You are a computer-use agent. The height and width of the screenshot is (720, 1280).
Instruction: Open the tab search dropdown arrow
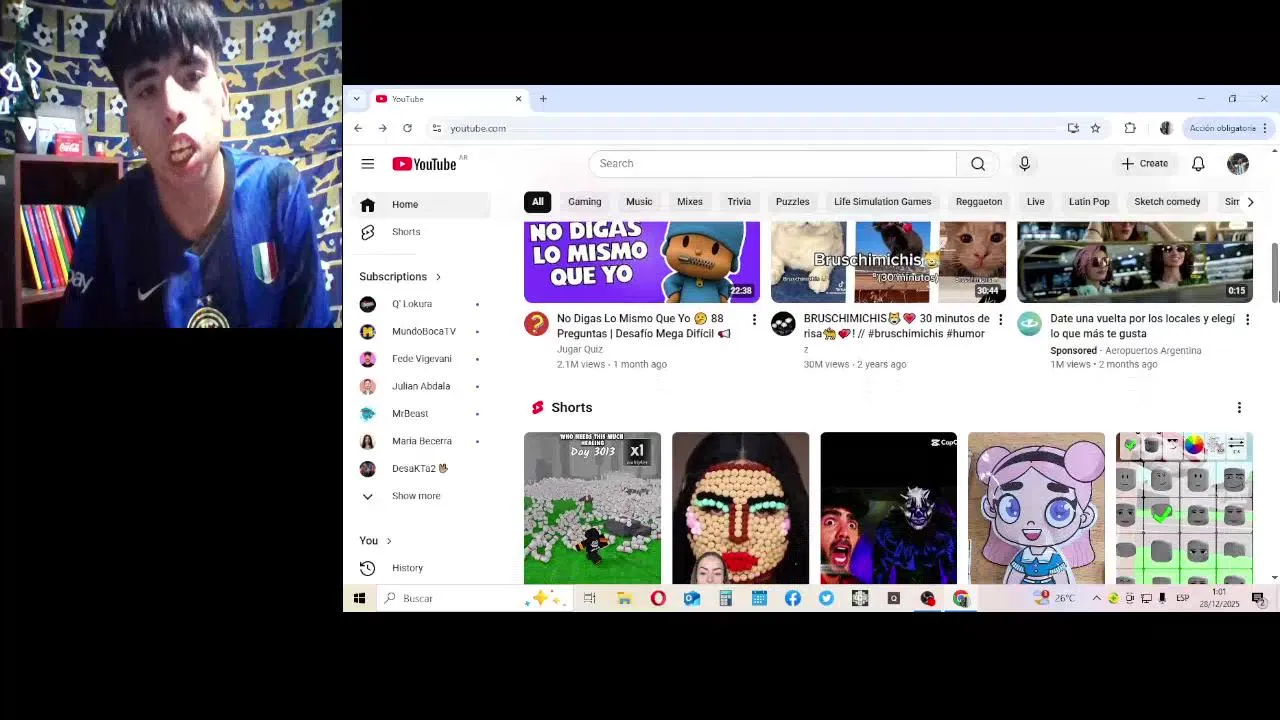coord(356,99)
